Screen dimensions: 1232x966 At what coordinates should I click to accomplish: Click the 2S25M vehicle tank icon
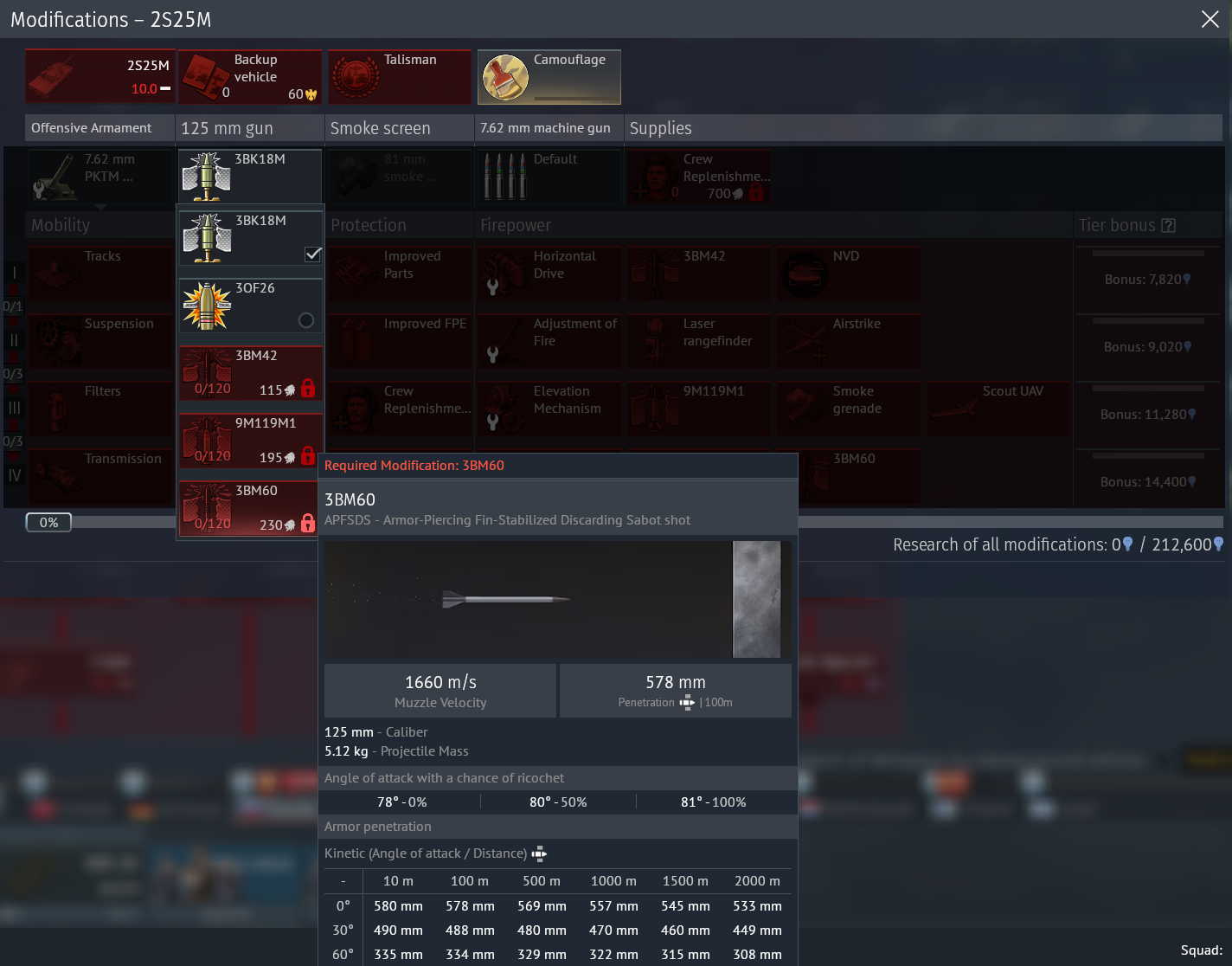point(57,77)
